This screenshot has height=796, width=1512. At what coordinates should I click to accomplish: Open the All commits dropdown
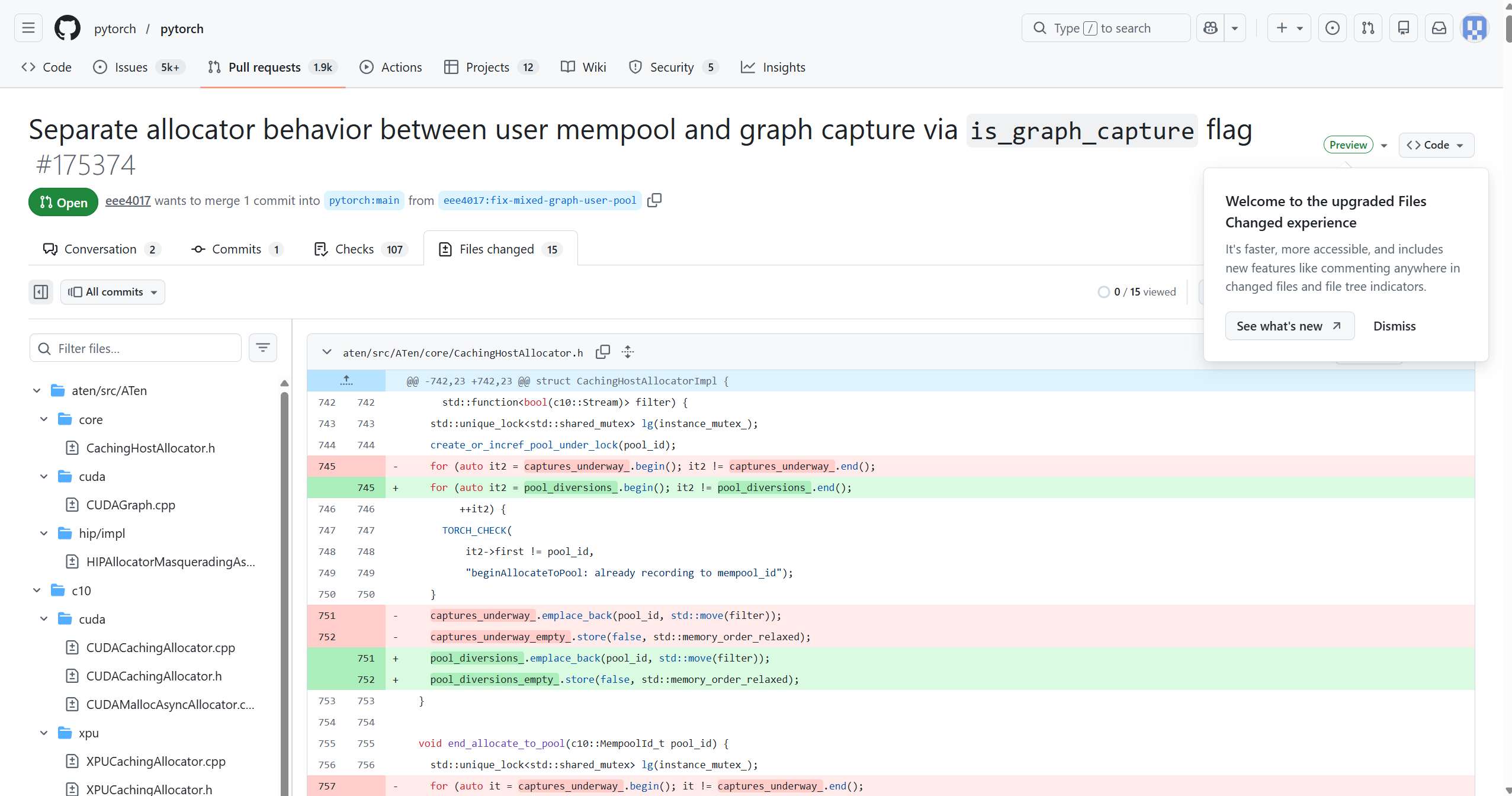click(x=113, y=291)
